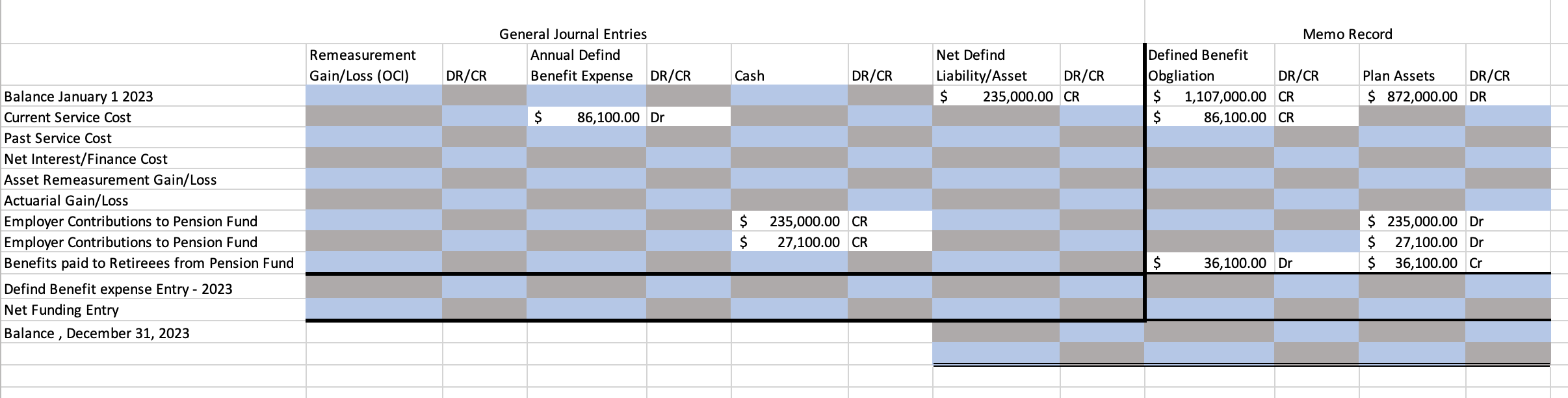The height and width of the screenshot is (398, 1568).
Task: Click the General Journal Entries header
Action: [573, 34]
